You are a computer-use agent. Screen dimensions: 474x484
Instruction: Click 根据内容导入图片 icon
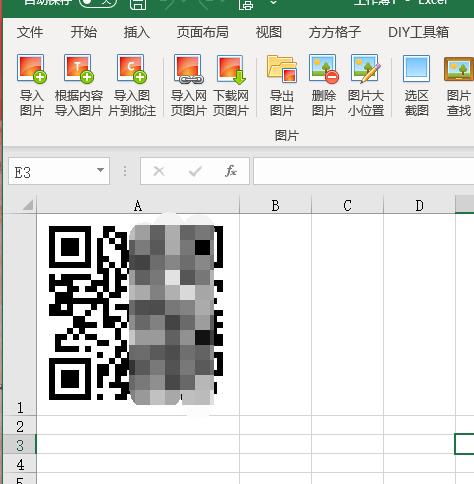pos(79,69)
